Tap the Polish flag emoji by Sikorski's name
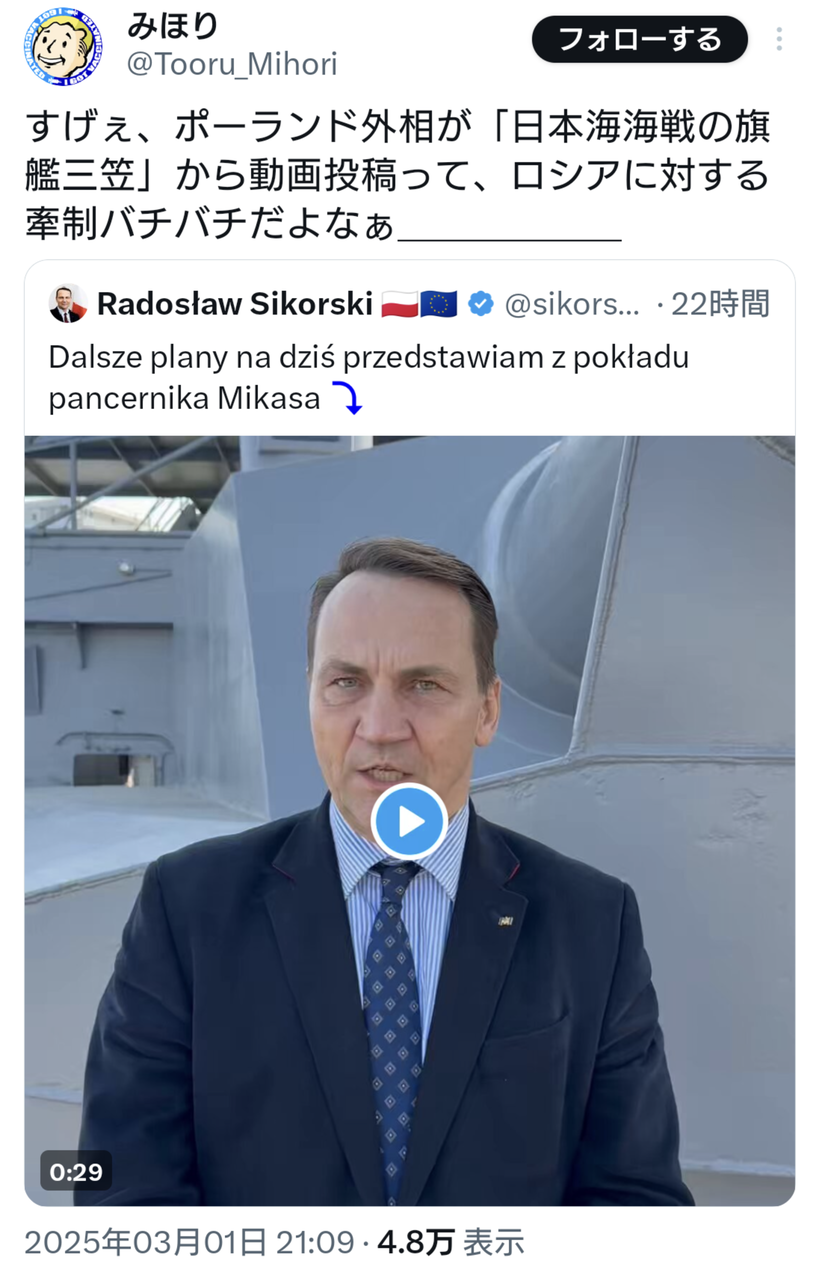Screen dimensions: 819x1280 pyautogui.click(x=399, y=304)
